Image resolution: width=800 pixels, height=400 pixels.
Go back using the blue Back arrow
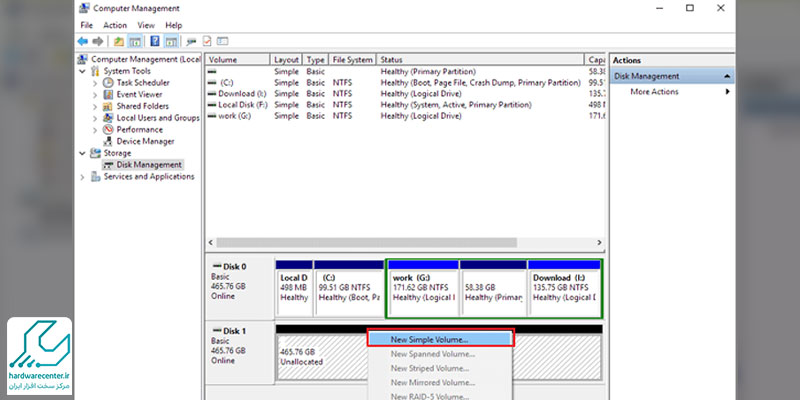[83, 41]
